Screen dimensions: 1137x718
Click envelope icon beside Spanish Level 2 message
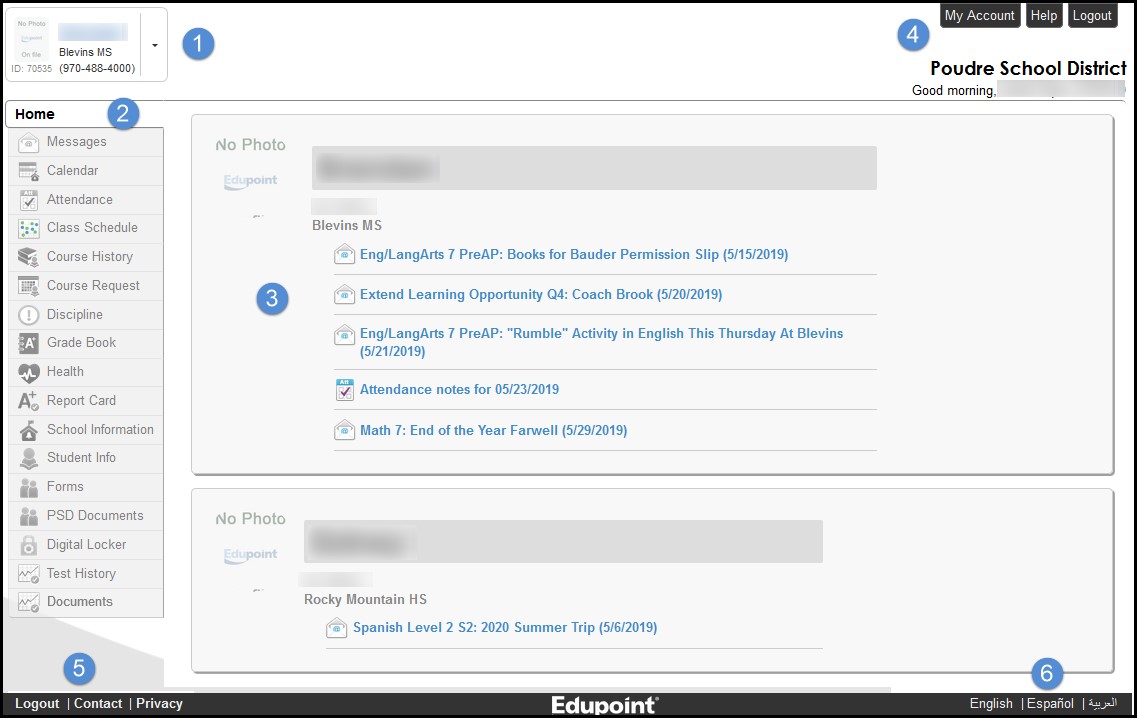(336, 627)
